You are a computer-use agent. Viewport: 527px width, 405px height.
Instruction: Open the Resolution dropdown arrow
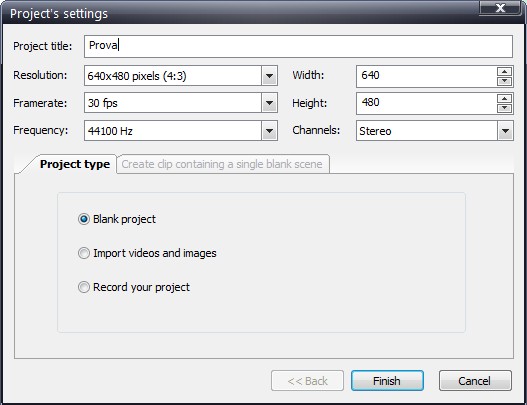click(269, 76)
